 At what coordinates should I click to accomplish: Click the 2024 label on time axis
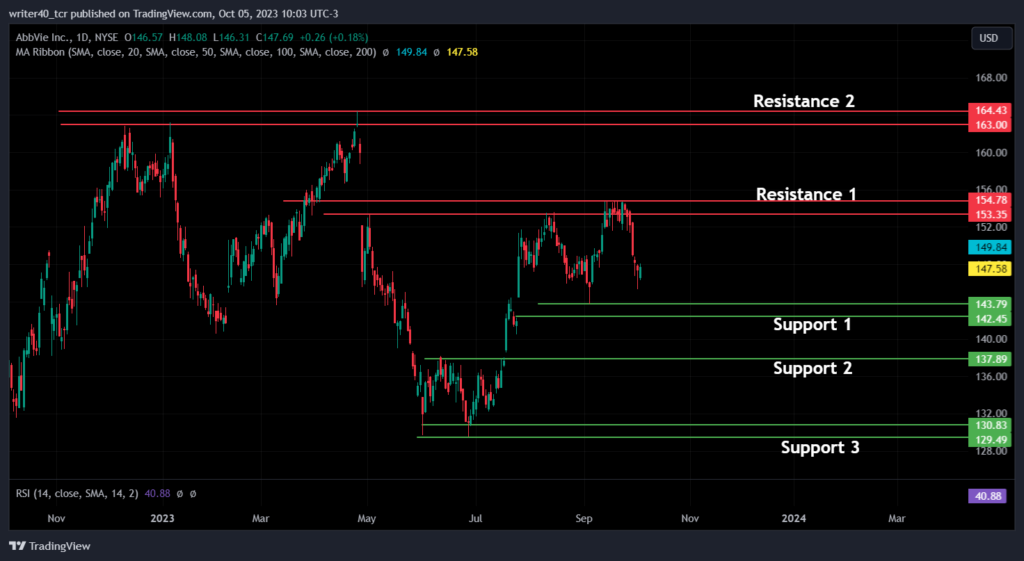(x=793, y=519)
